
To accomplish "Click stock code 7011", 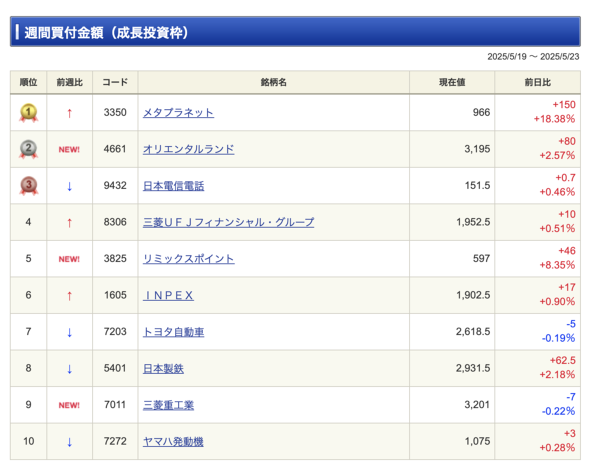I will click(115, 404).
